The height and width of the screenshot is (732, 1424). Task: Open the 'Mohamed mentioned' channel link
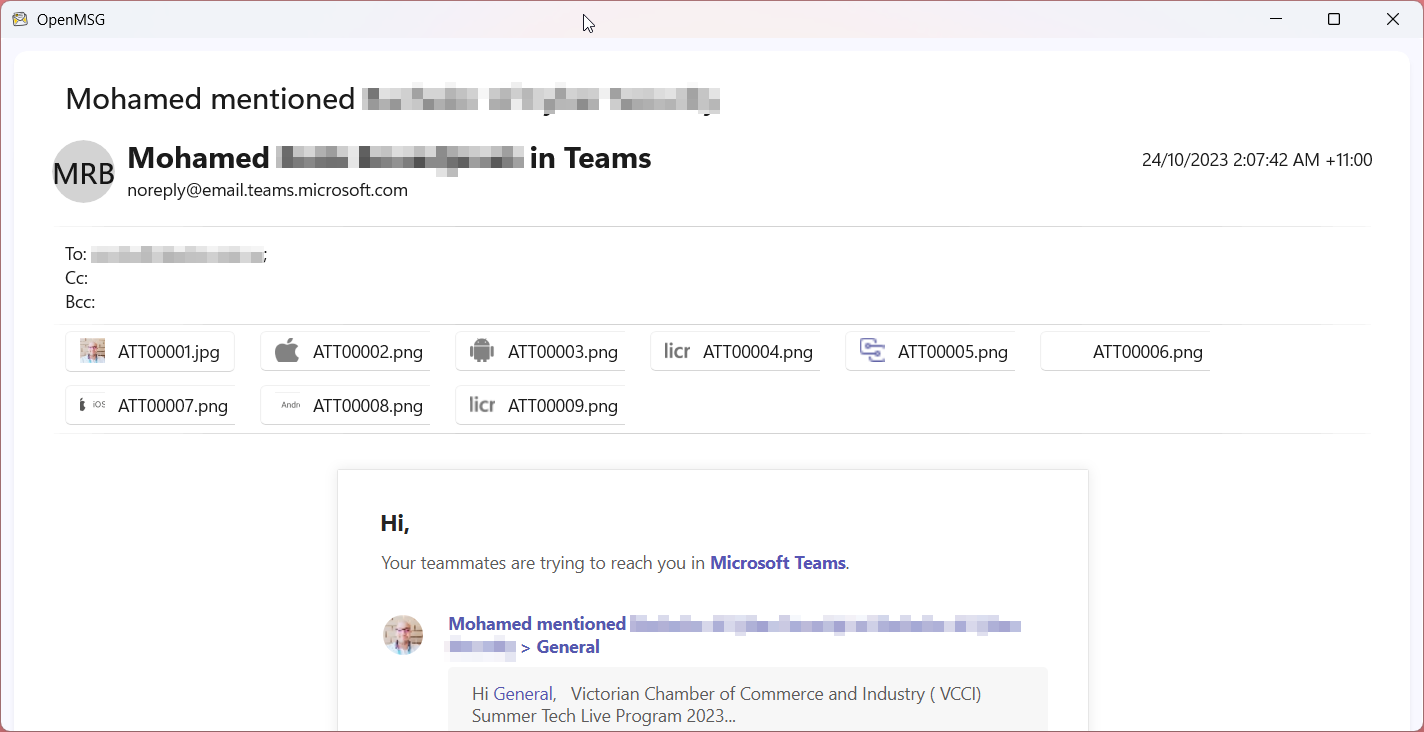tap(734, 635)
